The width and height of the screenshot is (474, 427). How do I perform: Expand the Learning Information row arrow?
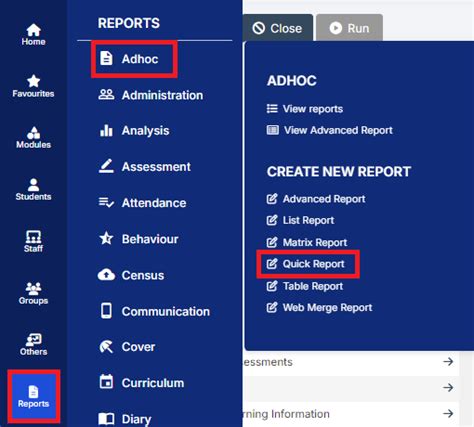448,414
